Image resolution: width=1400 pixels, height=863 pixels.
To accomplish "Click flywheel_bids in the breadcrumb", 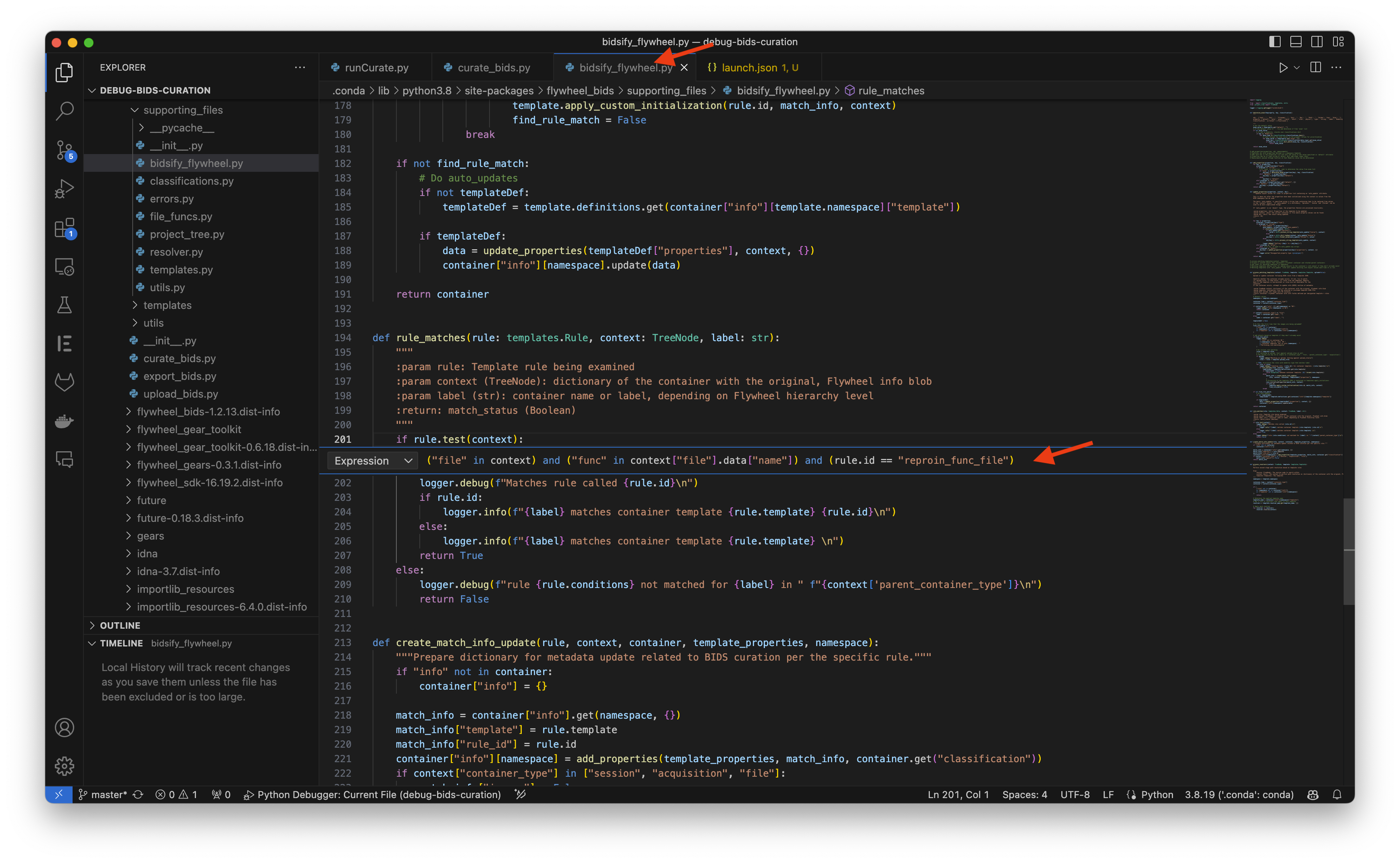I will pyautogui.click(x=580, y=91).
